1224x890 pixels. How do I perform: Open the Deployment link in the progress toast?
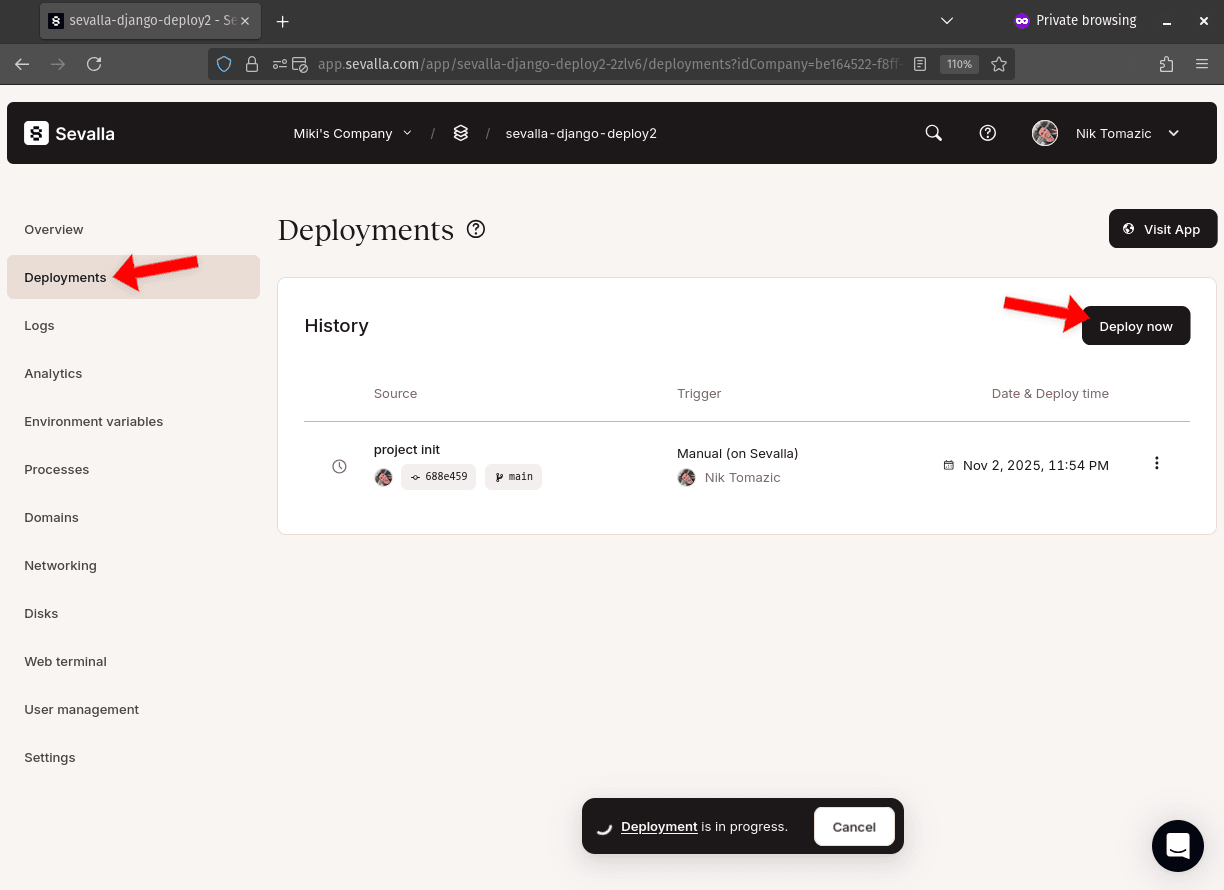[x=659, y=826]
